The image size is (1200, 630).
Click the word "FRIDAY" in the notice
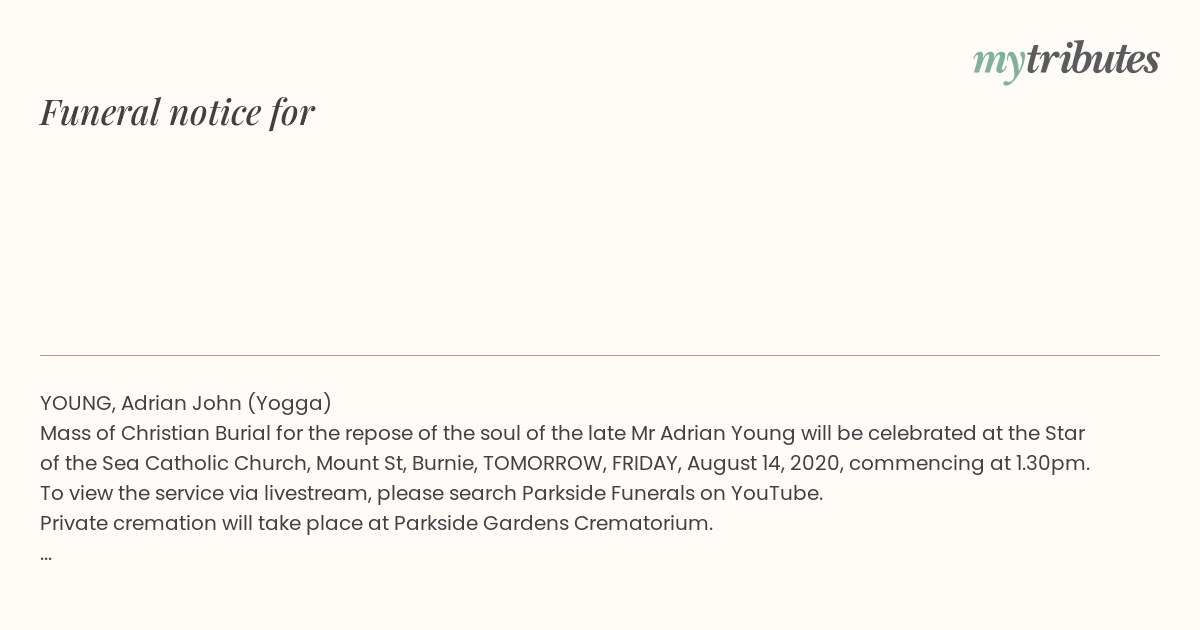tap(644, 463)
